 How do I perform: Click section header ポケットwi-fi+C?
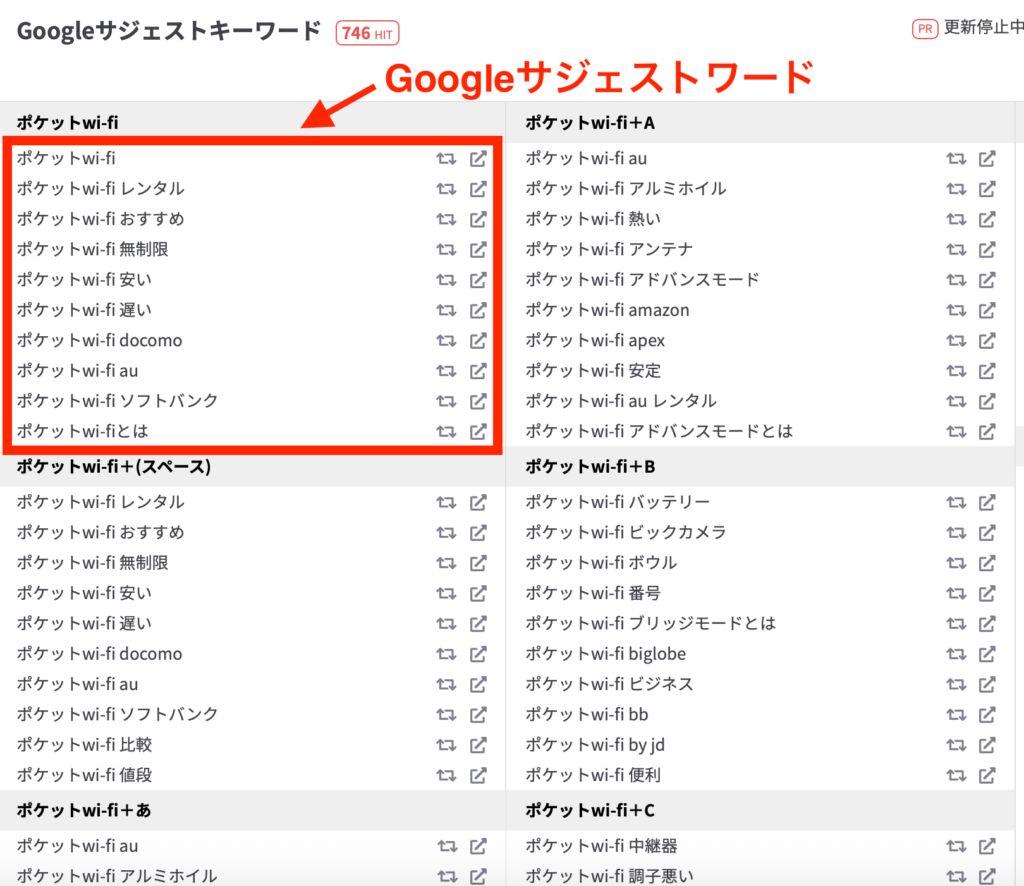click(590, 810)
